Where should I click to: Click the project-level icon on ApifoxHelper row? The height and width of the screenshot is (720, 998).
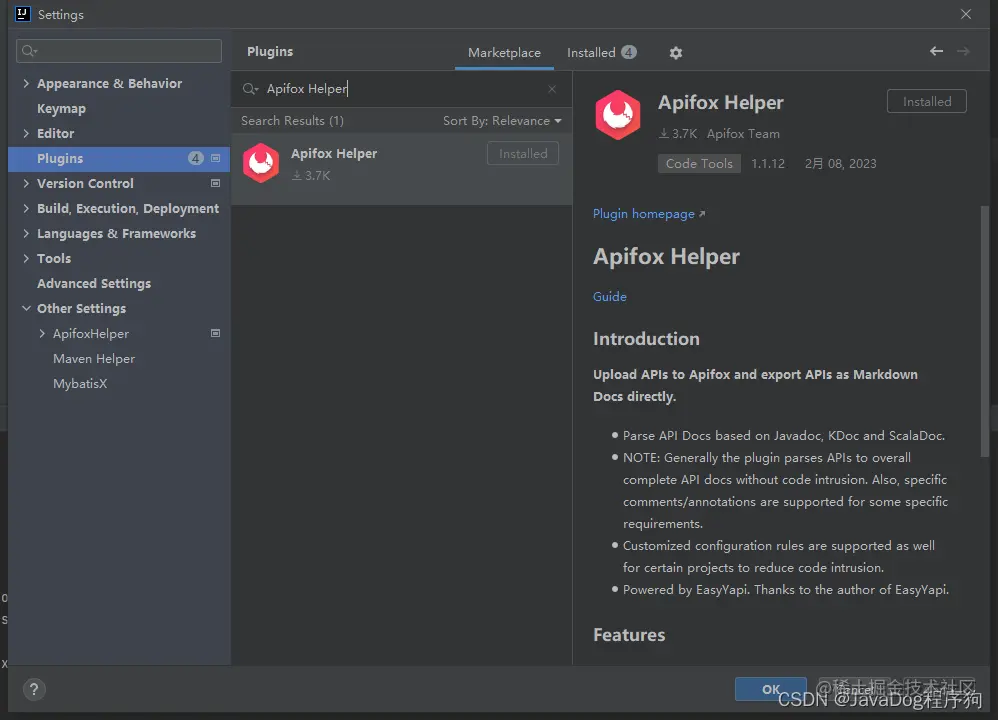[216, 333]
